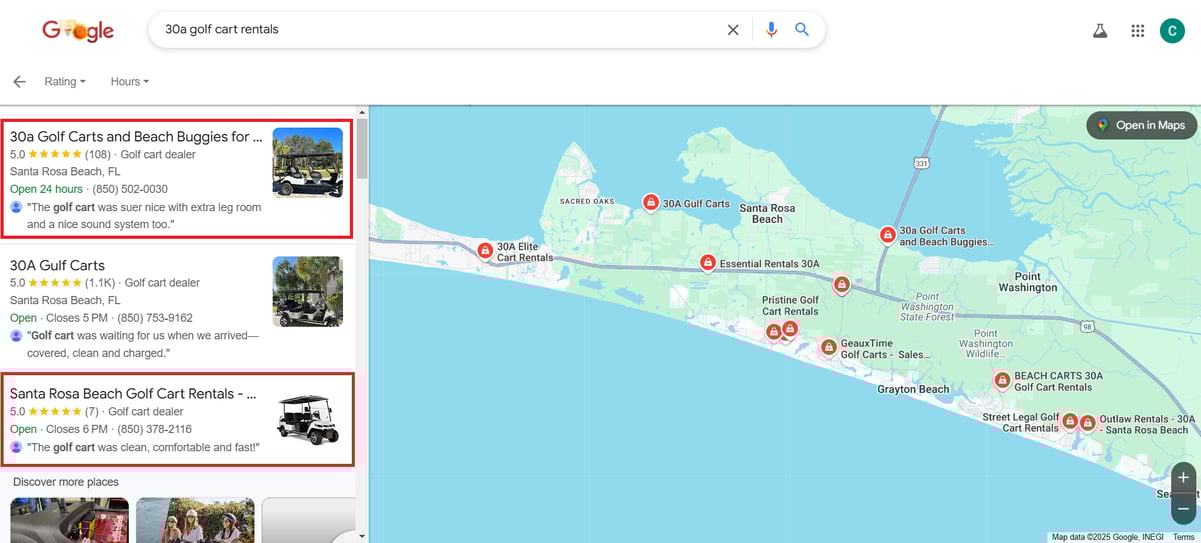Select BEACH CARTS 30A map pin
The height and width of the screenshot is (543, 1201).
coord(1002,380)
